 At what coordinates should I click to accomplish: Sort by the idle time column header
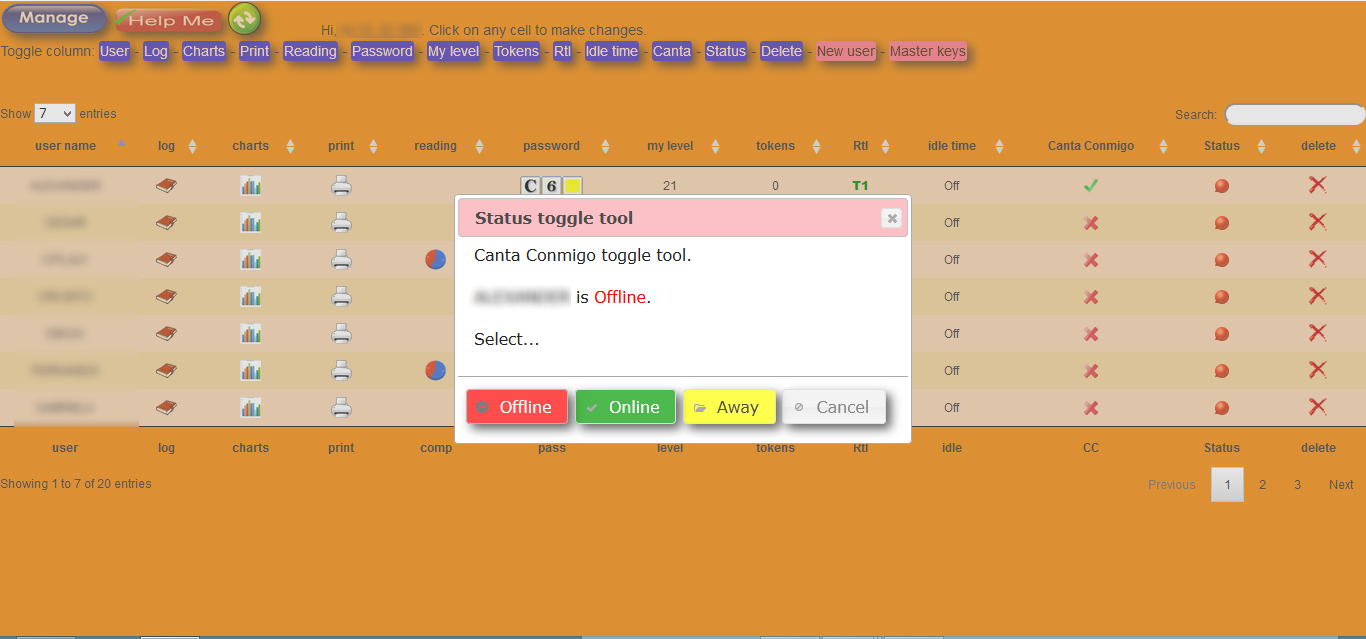click(x=952, y=146)
